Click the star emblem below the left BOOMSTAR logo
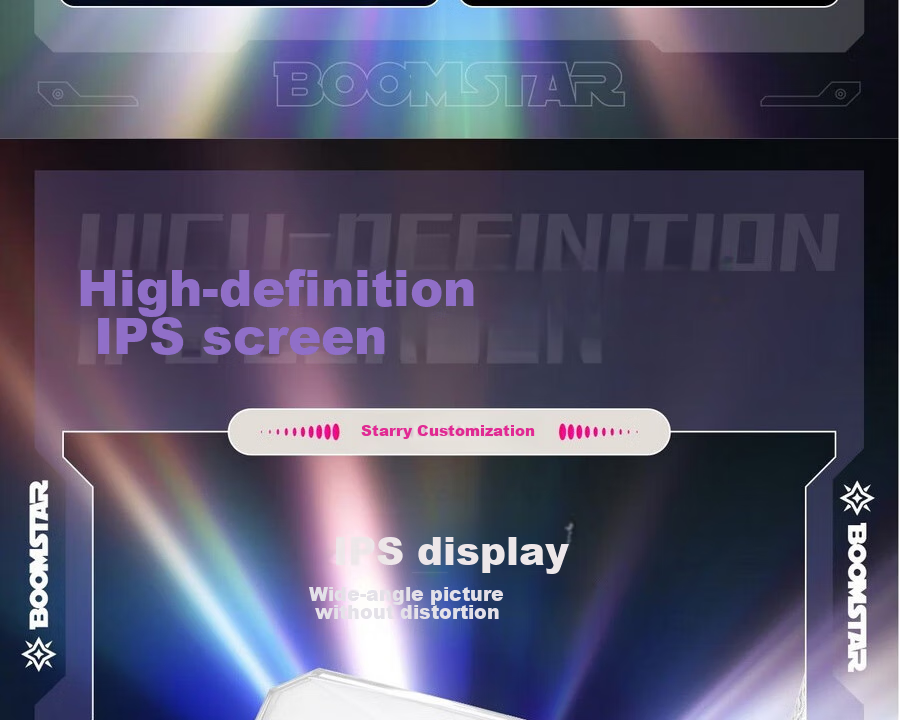 pyautogui.click(x=38, y=654)
